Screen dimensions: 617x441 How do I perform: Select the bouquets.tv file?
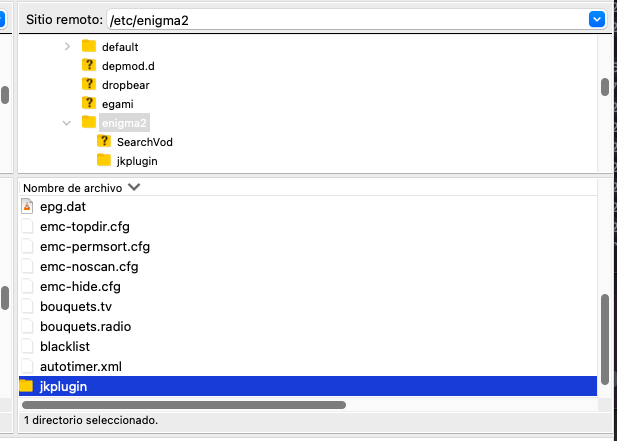[68, 306]
